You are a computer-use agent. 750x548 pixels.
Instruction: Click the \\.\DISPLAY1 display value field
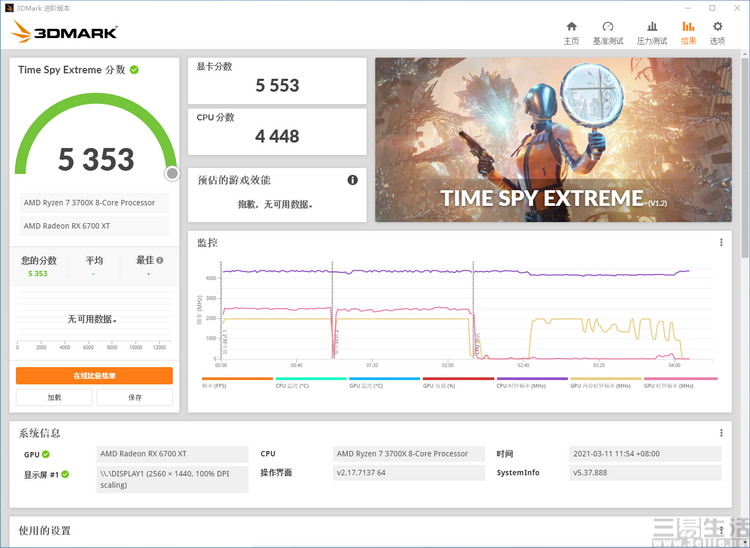(172, 479)
